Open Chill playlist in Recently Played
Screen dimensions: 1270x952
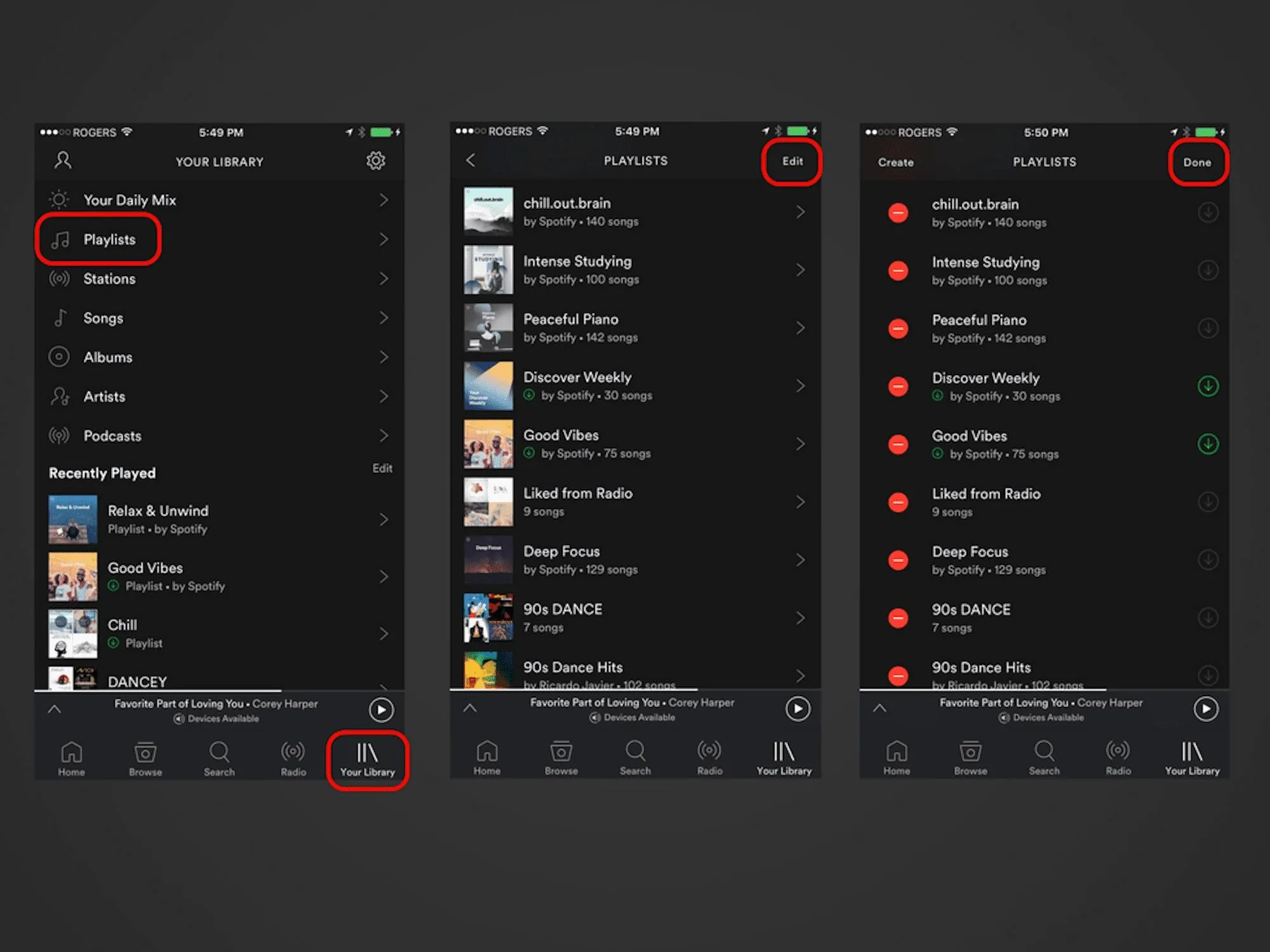[x=219, y=633]
